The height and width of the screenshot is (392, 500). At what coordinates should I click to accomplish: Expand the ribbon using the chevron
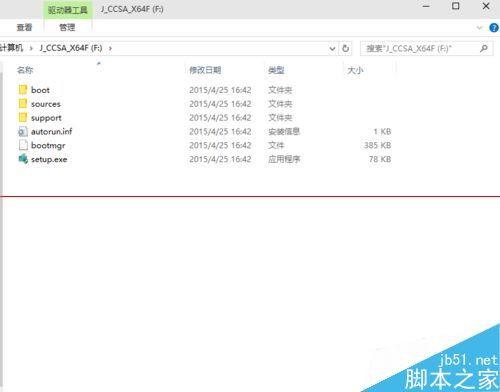pos(480,28)
